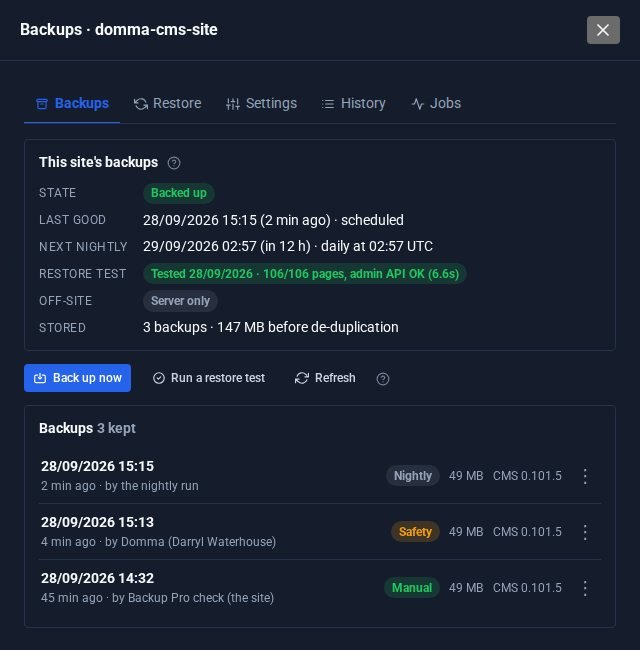Click 'by Domma (Darryl Waterhouse)' text
This screenshot has height=650, width=640.
(x=190, y=542)
